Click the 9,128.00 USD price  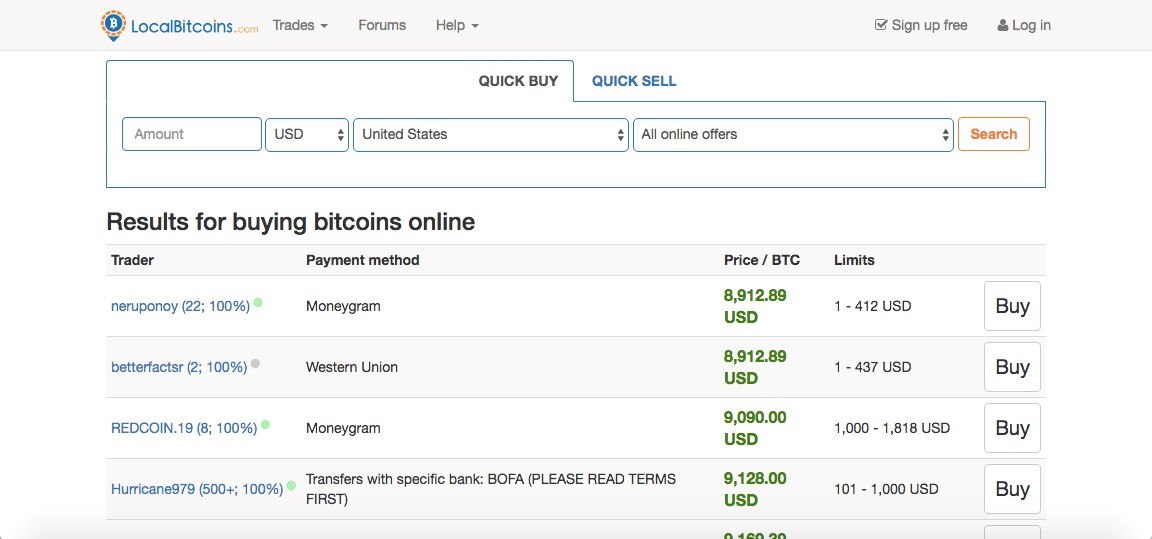coord(755,489)
